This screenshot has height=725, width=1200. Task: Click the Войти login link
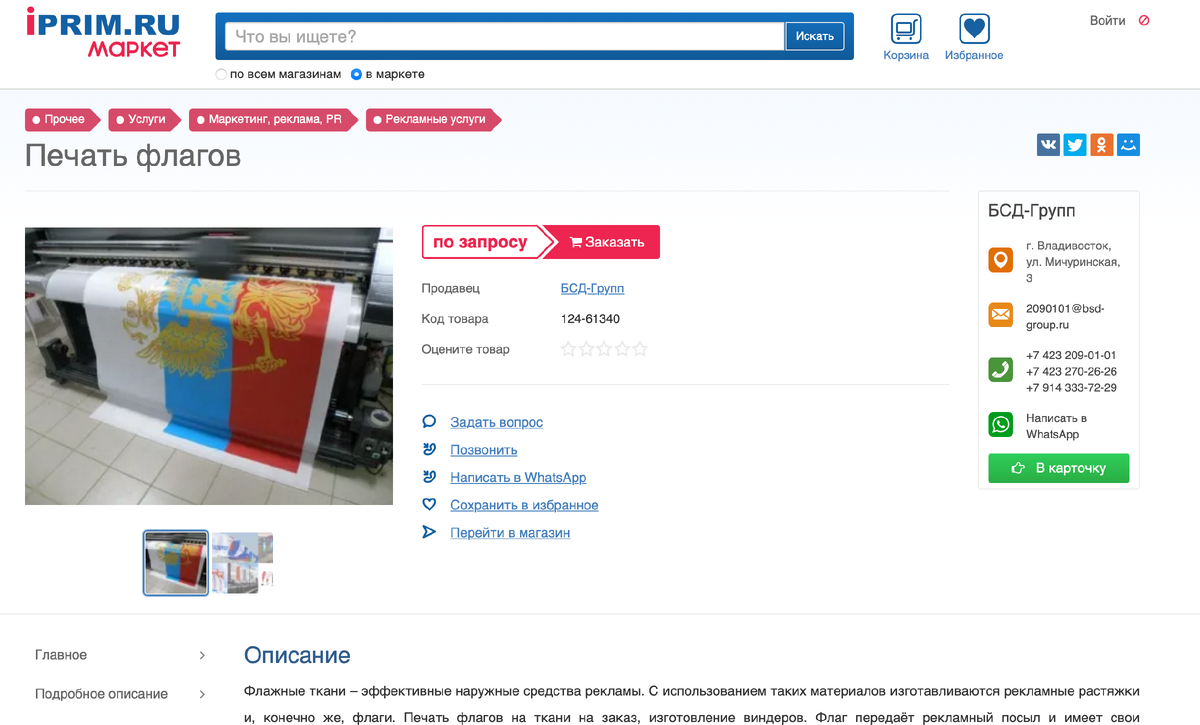1107,20
